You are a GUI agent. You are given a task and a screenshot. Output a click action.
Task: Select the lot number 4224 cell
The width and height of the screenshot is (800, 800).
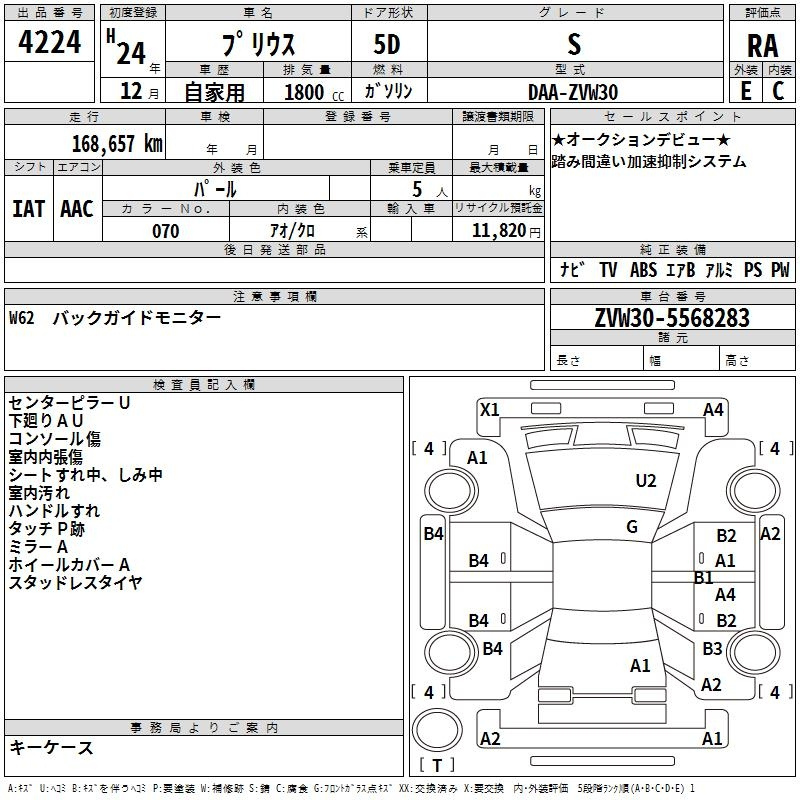[49, 42]
